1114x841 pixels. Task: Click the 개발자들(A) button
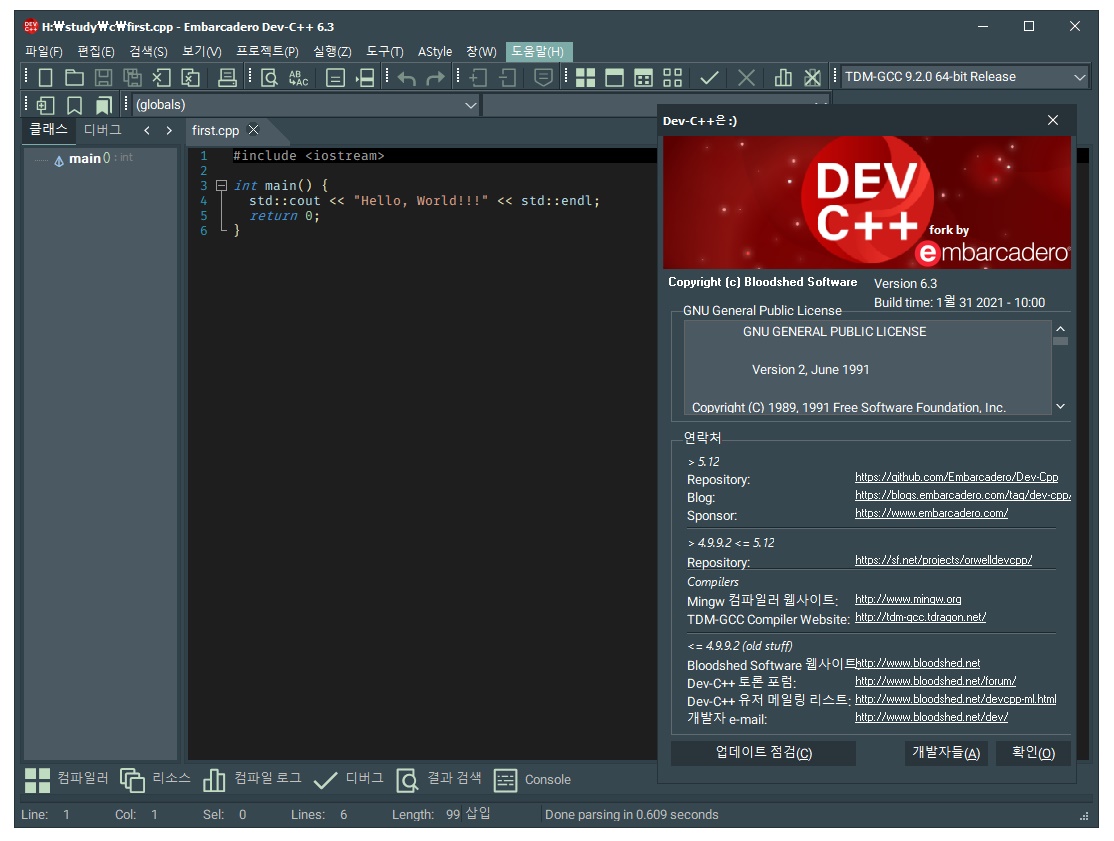pos(946,753)
